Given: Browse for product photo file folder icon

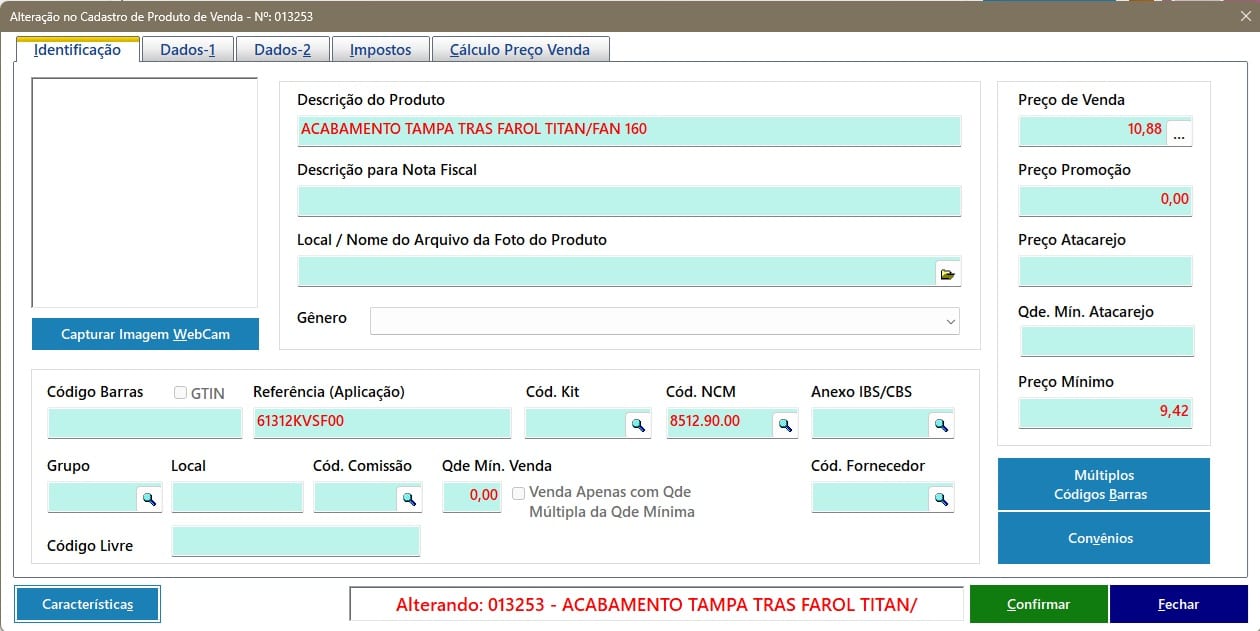Looking at the screenshot, I should pos(948,273).
